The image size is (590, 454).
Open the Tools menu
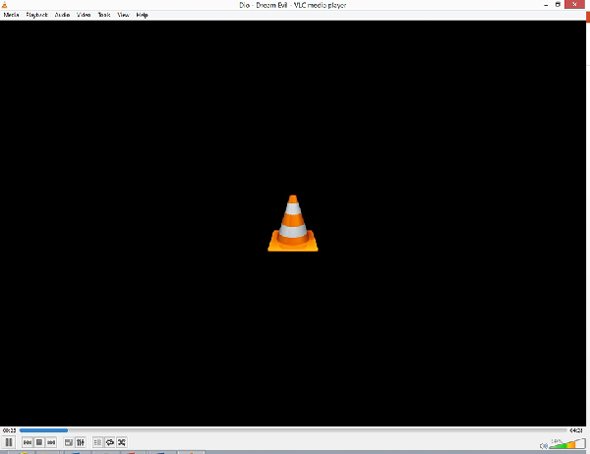point(104,15)
